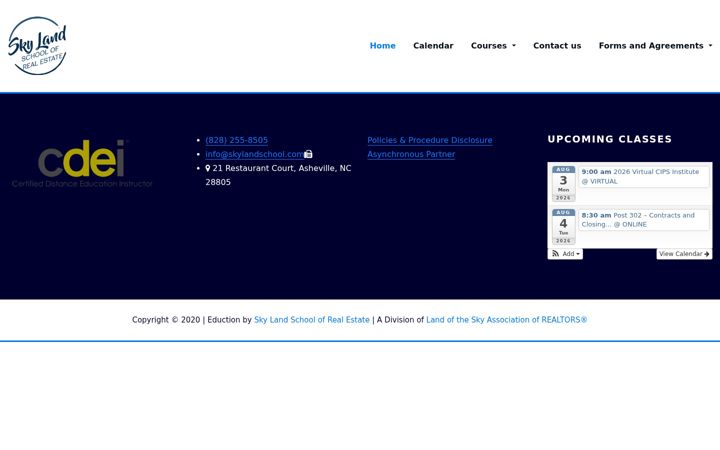Click the map marker icon by address
This screenshot has height=450, width=720.
208,169
